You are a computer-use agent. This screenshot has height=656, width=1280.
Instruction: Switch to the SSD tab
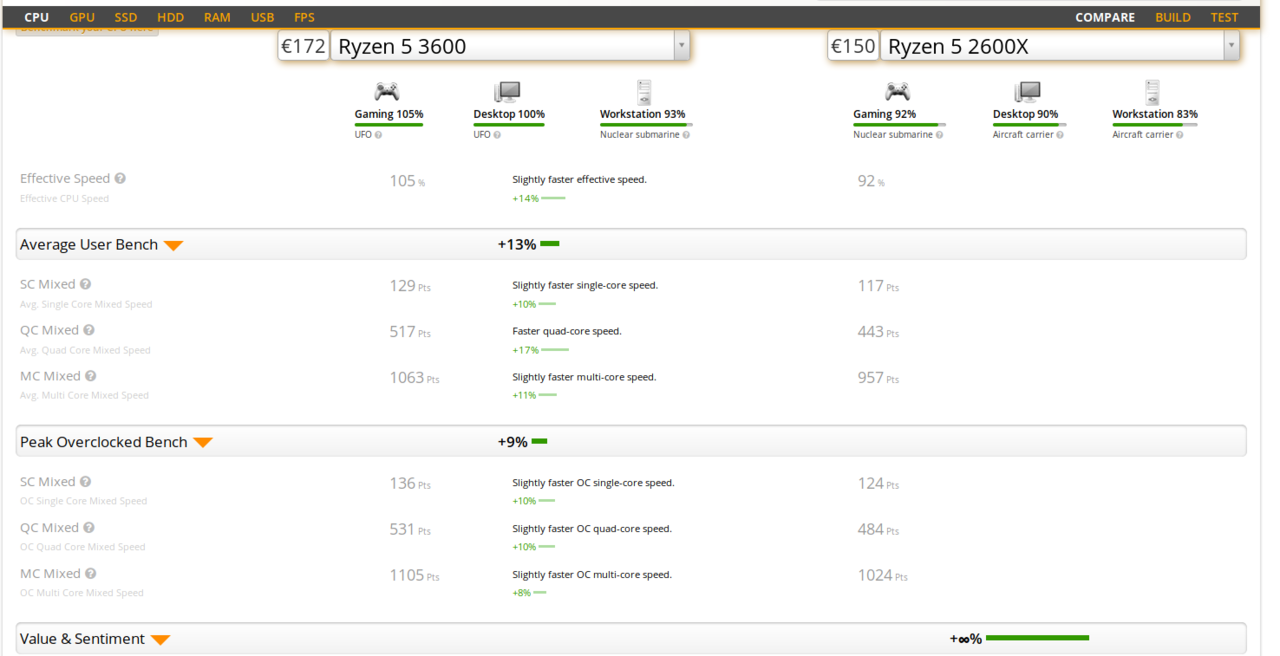point(125,17)
